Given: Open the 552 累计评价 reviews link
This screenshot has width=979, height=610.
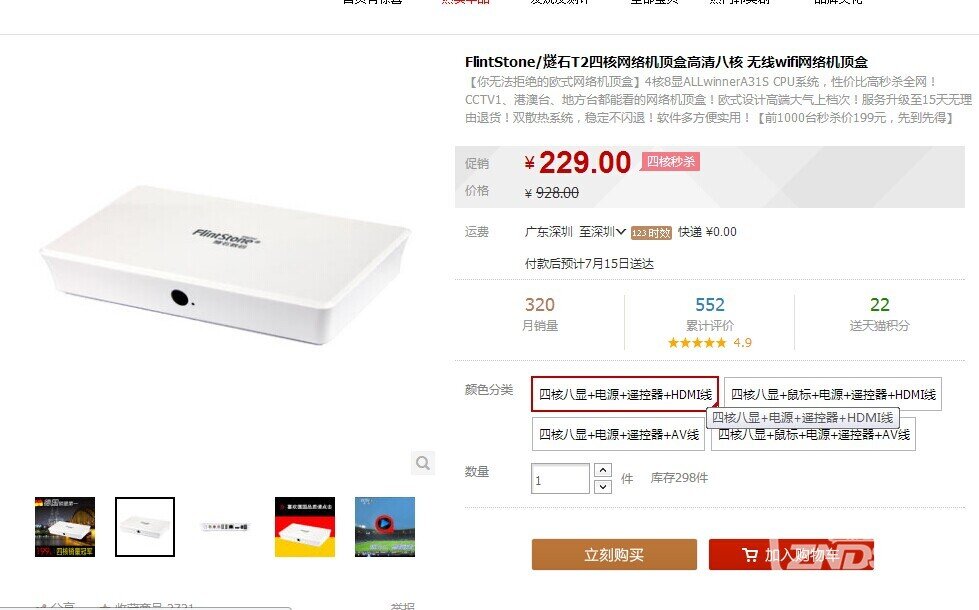Looking at the screenshot, I should (x=710, y=314).
